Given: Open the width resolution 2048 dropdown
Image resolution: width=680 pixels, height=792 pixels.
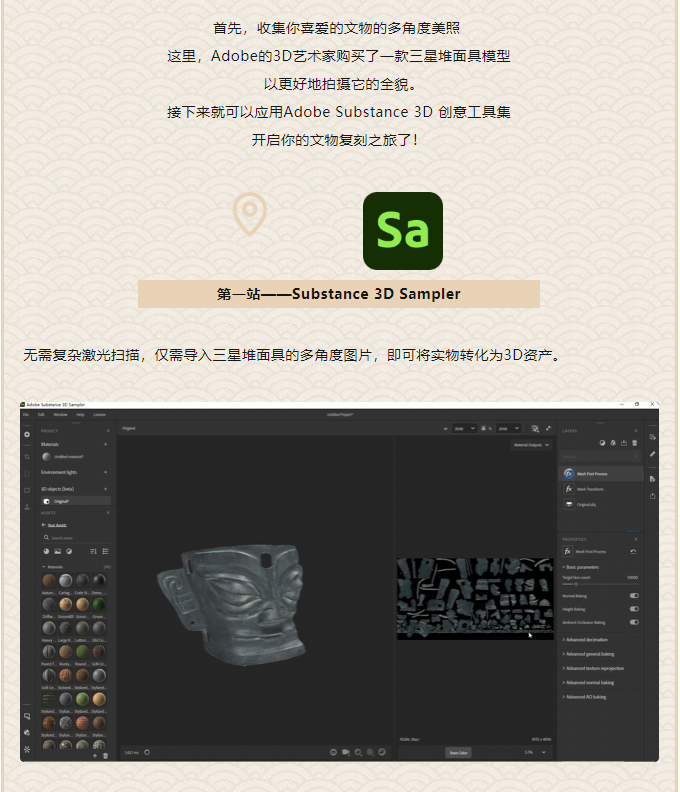Looking at the screenshot, I should click(464, 428).
